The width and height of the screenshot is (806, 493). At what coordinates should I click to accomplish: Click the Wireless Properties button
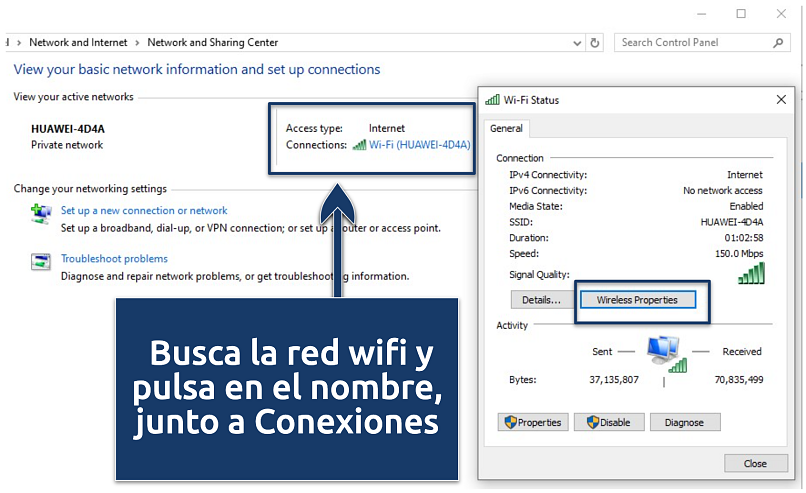[637, 300]
